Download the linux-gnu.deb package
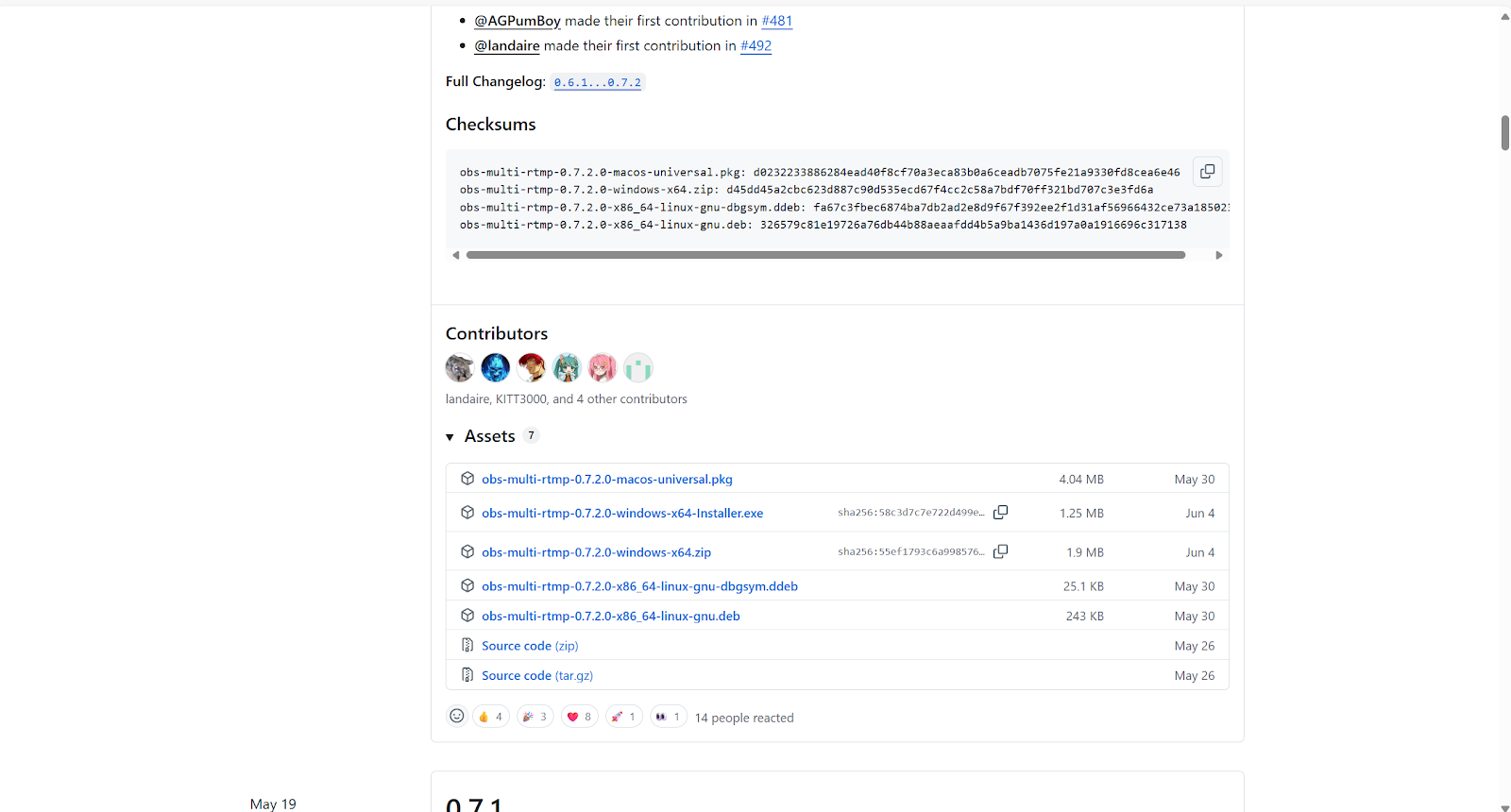1511x812 pixels. tap(610, 616)
